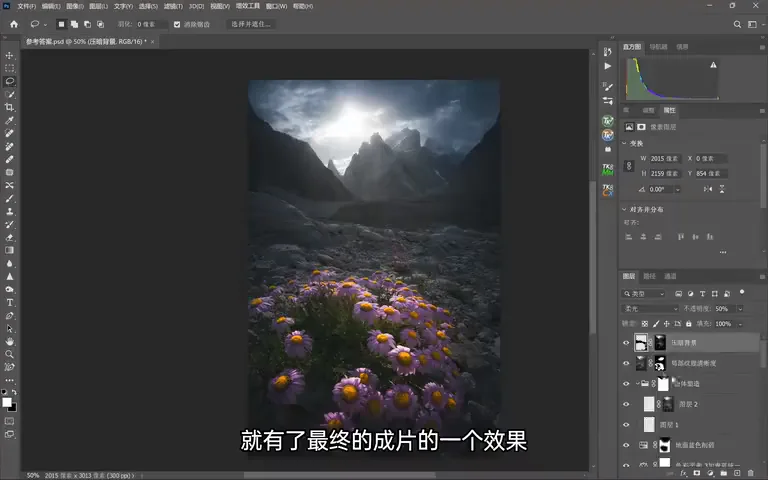Viewport: 768px width, 480px height.
Task: Hide the 图层 1 layer
Action: [x=626, y=425]
